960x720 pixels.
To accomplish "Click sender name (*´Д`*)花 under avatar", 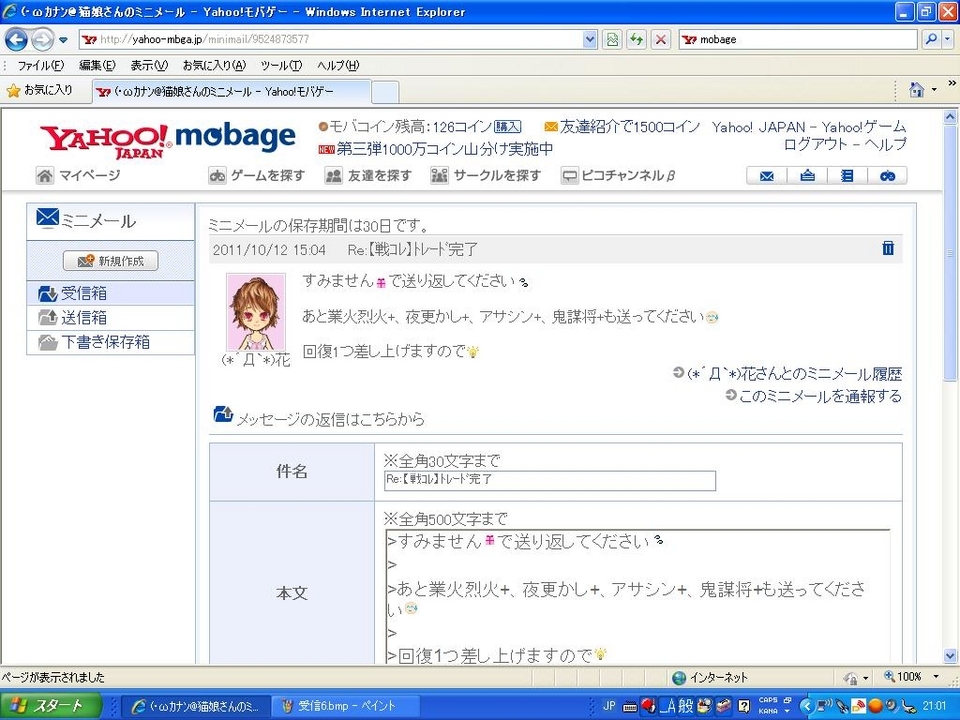I will point(256,360).
